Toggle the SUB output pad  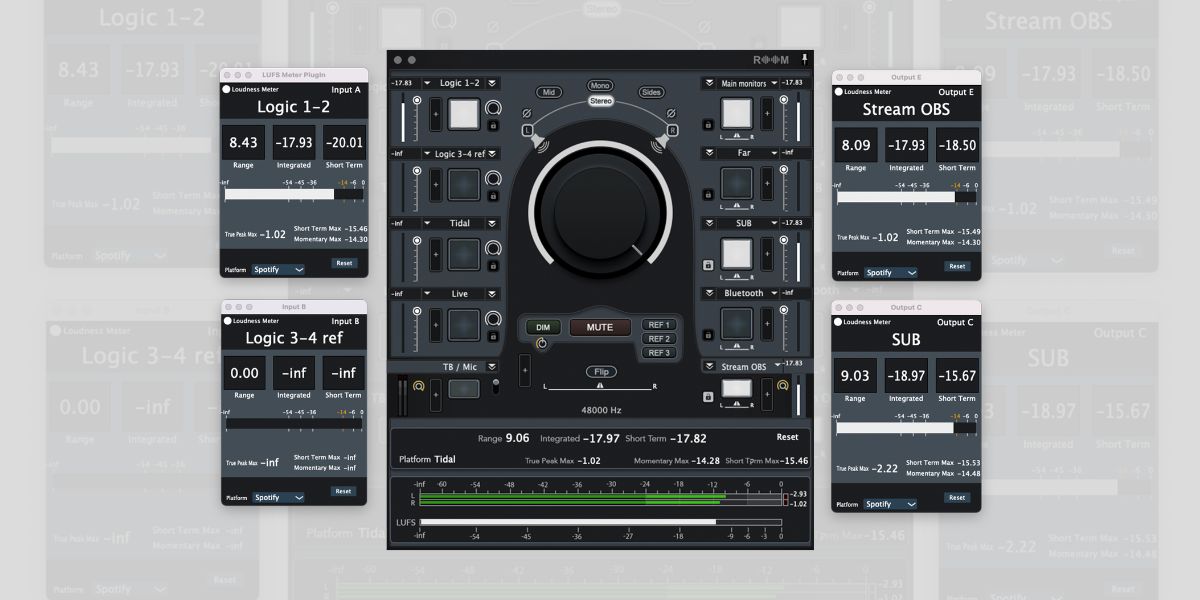pyautogui.click(x=736, y=254)
